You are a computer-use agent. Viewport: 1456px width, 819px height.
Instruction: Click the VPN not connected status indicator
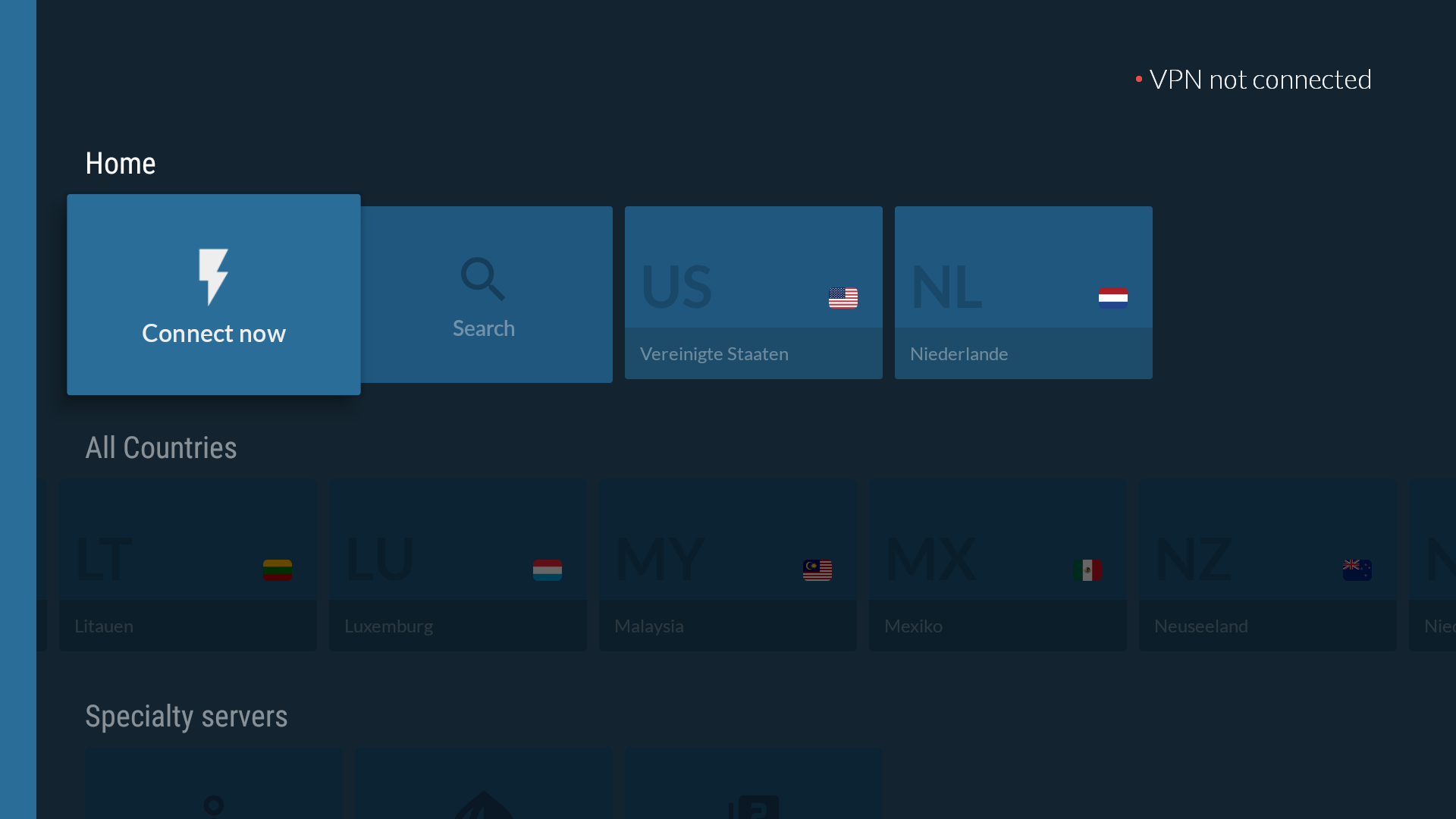pyautogui.click(x=1253, y=79)
